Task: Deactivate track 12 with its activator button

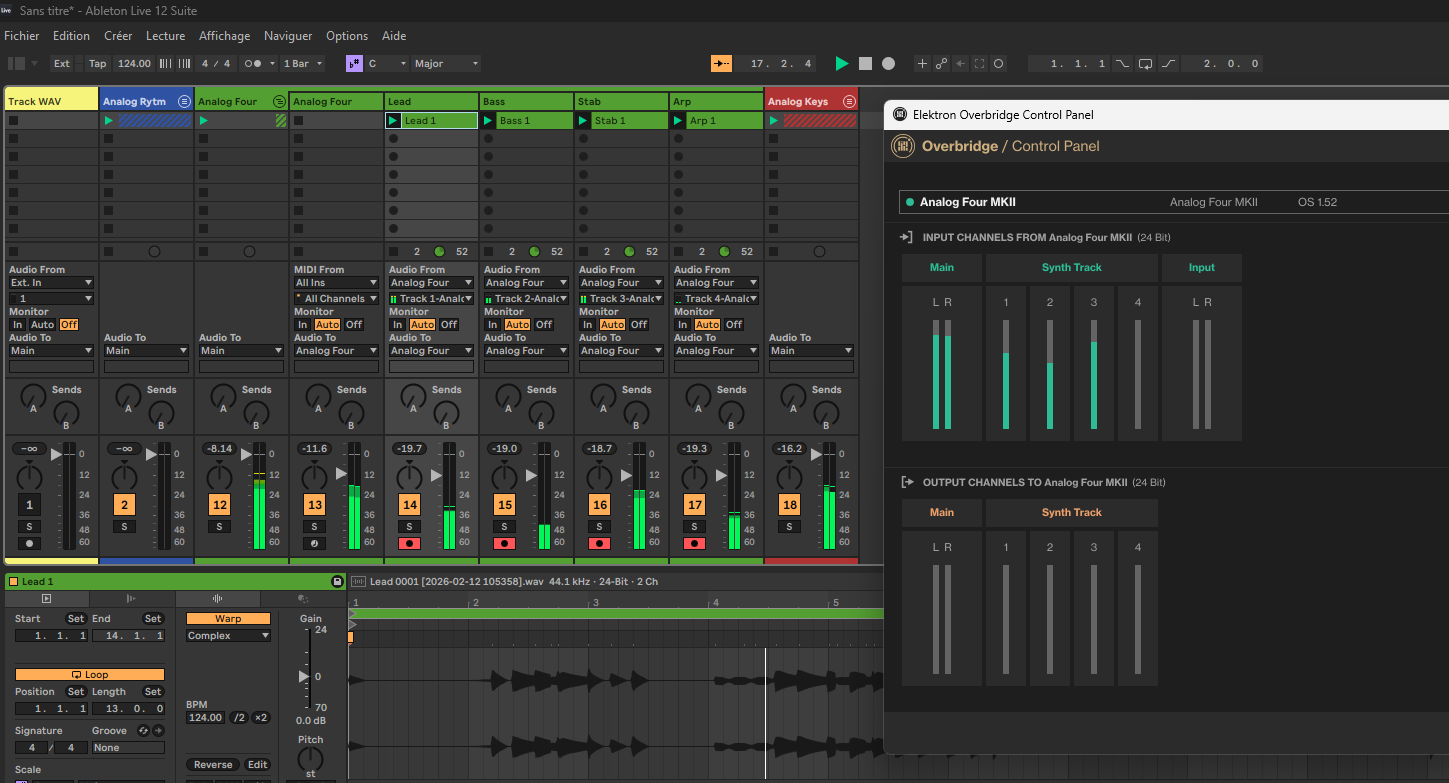Action: (219, 505)
